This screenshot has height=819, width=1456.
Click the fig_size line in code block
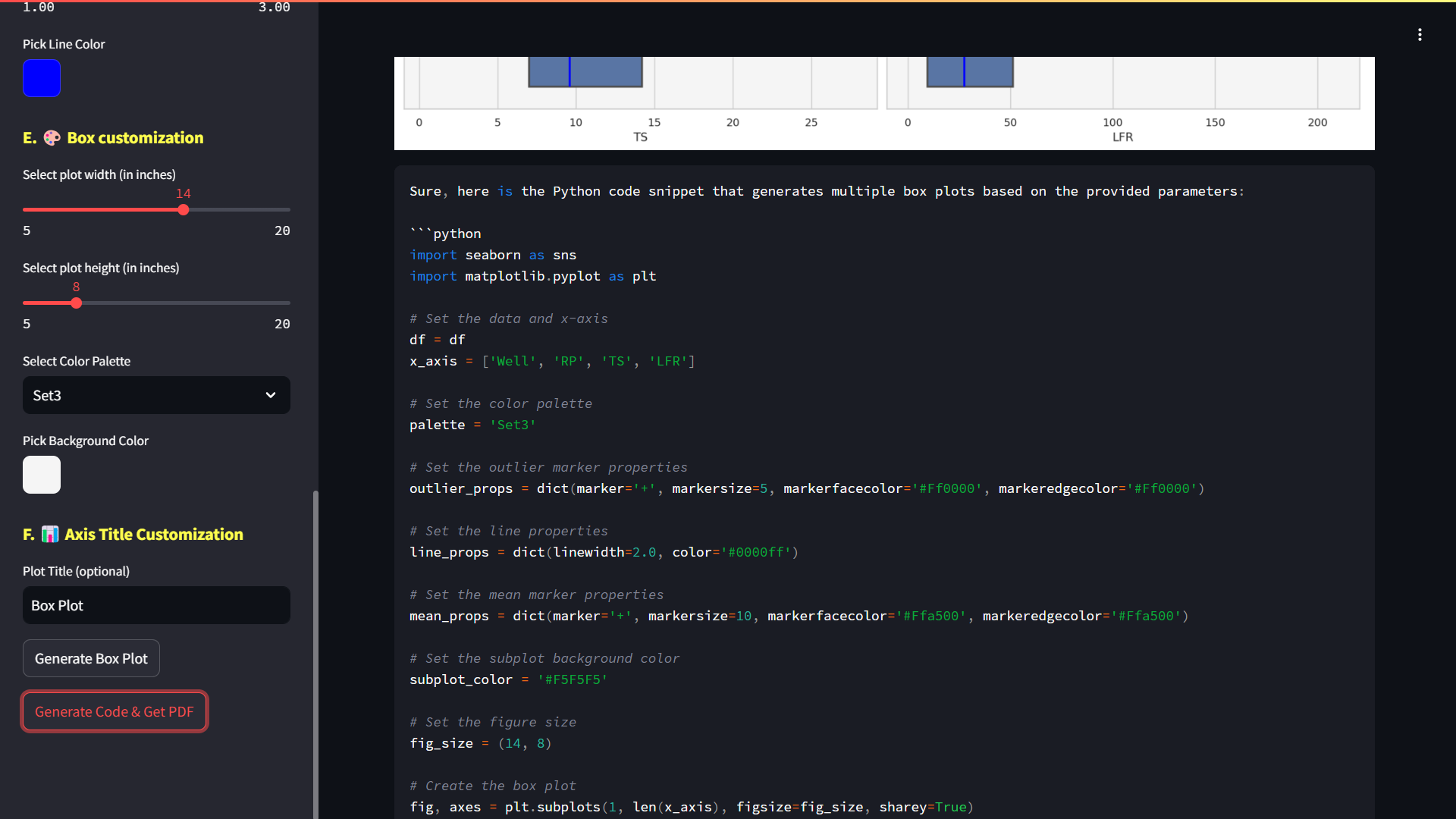pyautogui.click(x=481, y=743)
